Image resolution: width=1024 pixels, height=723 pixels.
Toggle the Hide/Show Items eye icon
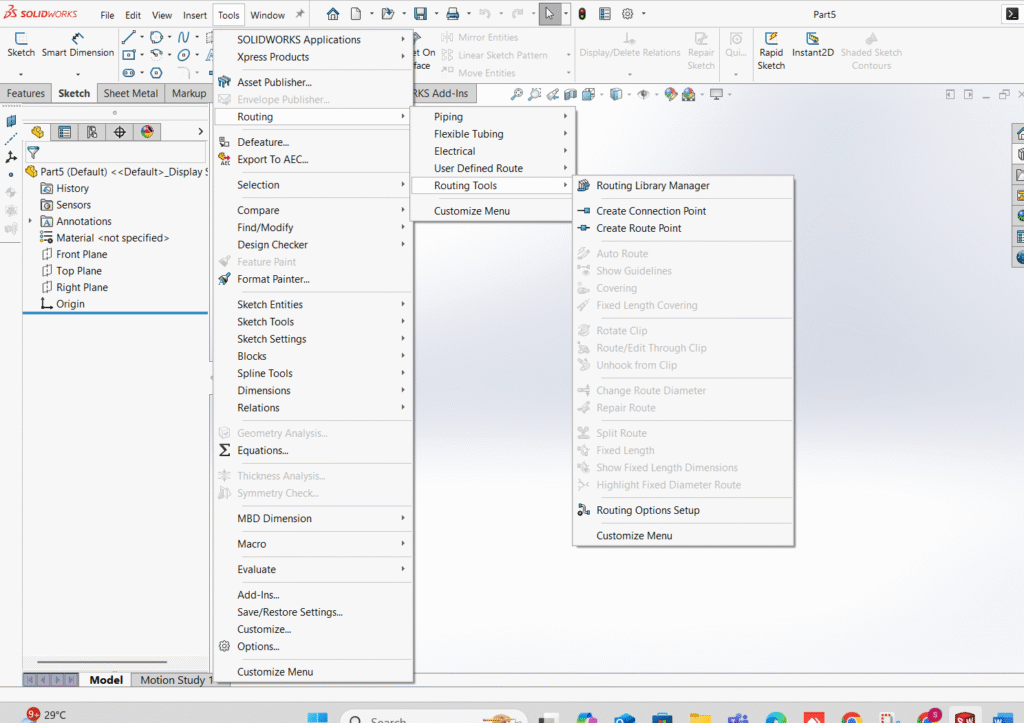(x=643, y=94)
